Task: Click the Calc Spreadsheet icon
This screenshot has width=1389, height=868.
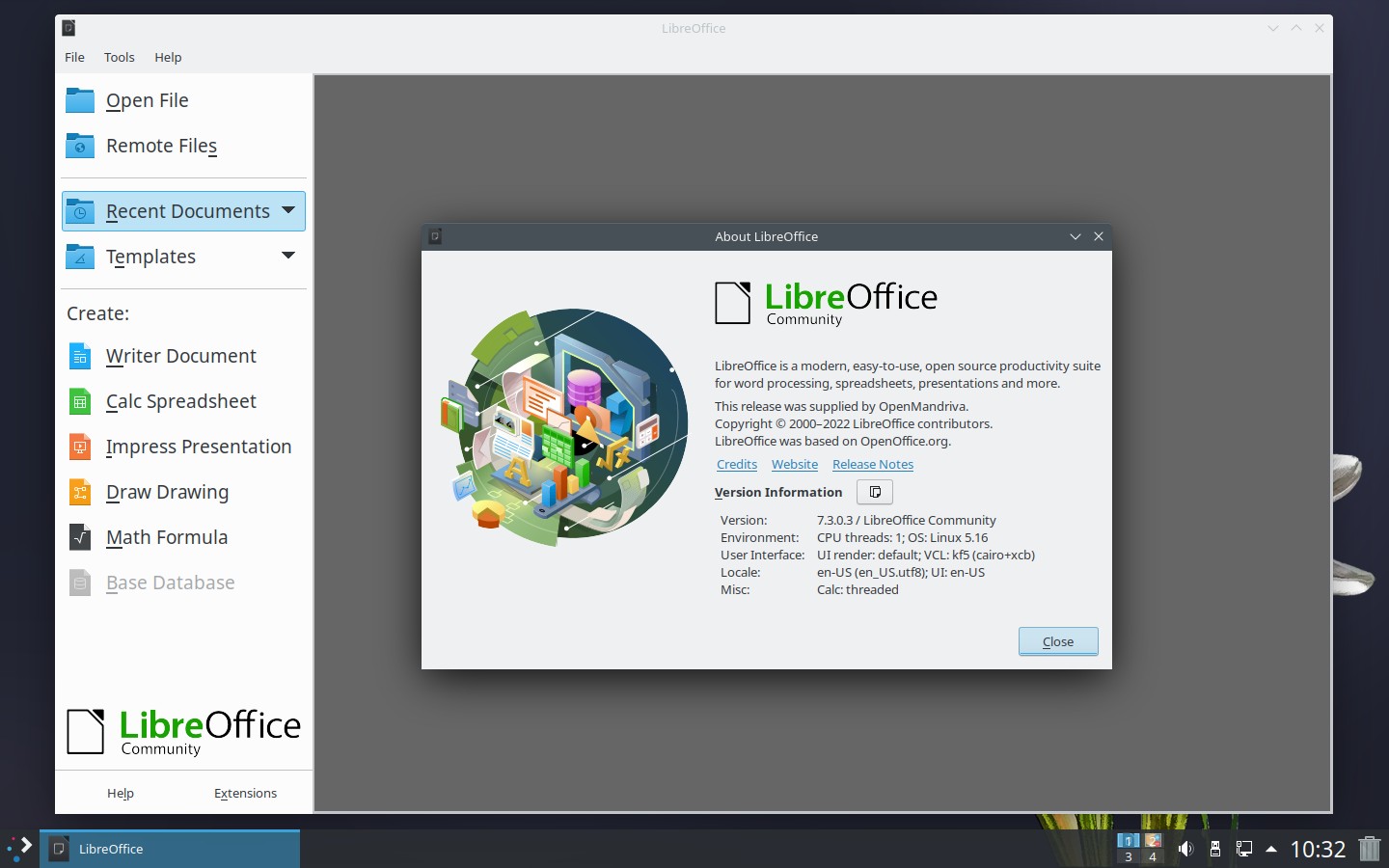Action: 80,401
